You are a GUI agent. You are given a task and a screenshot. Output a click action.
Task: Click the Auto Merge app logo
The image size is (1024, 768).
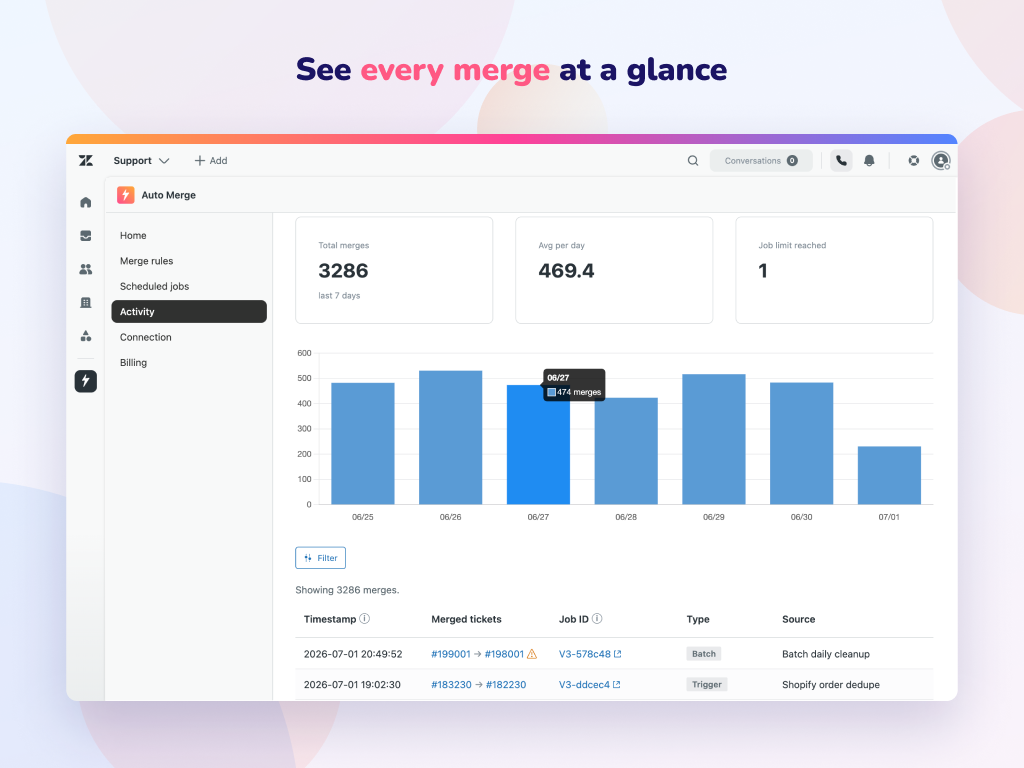125,195
